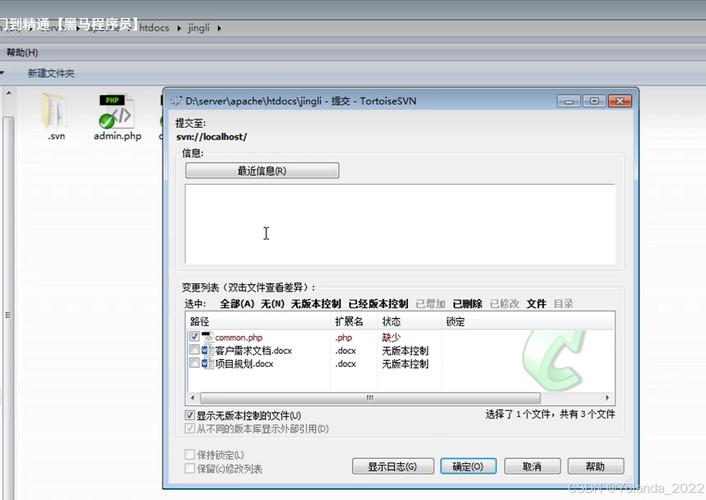Click the common.php file icon in change list
This screenshot has height=500, width=706.
(207, 337)
